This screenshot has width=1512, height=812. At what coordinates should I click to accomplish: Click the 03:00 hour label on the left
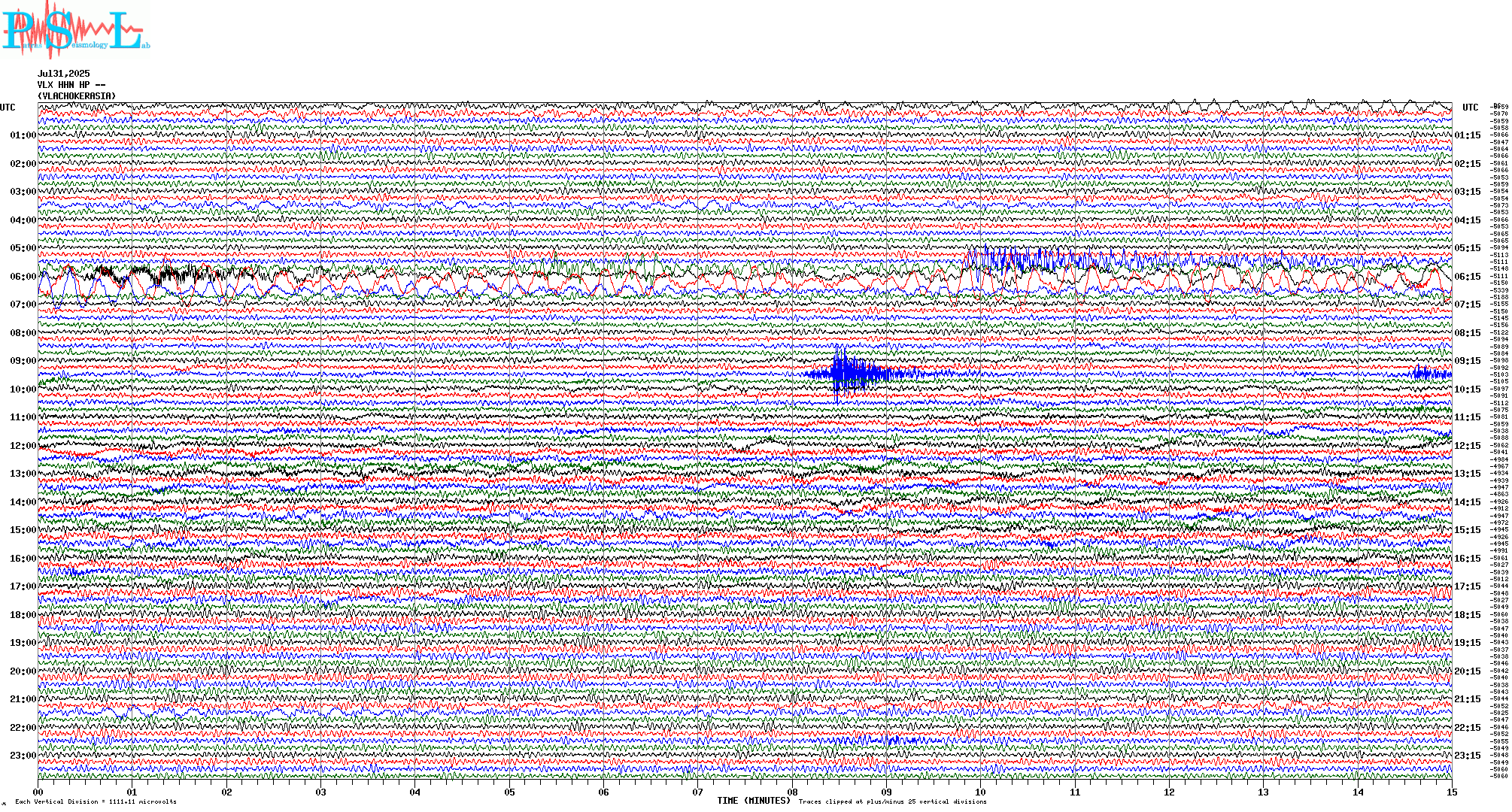coord(23,192)
